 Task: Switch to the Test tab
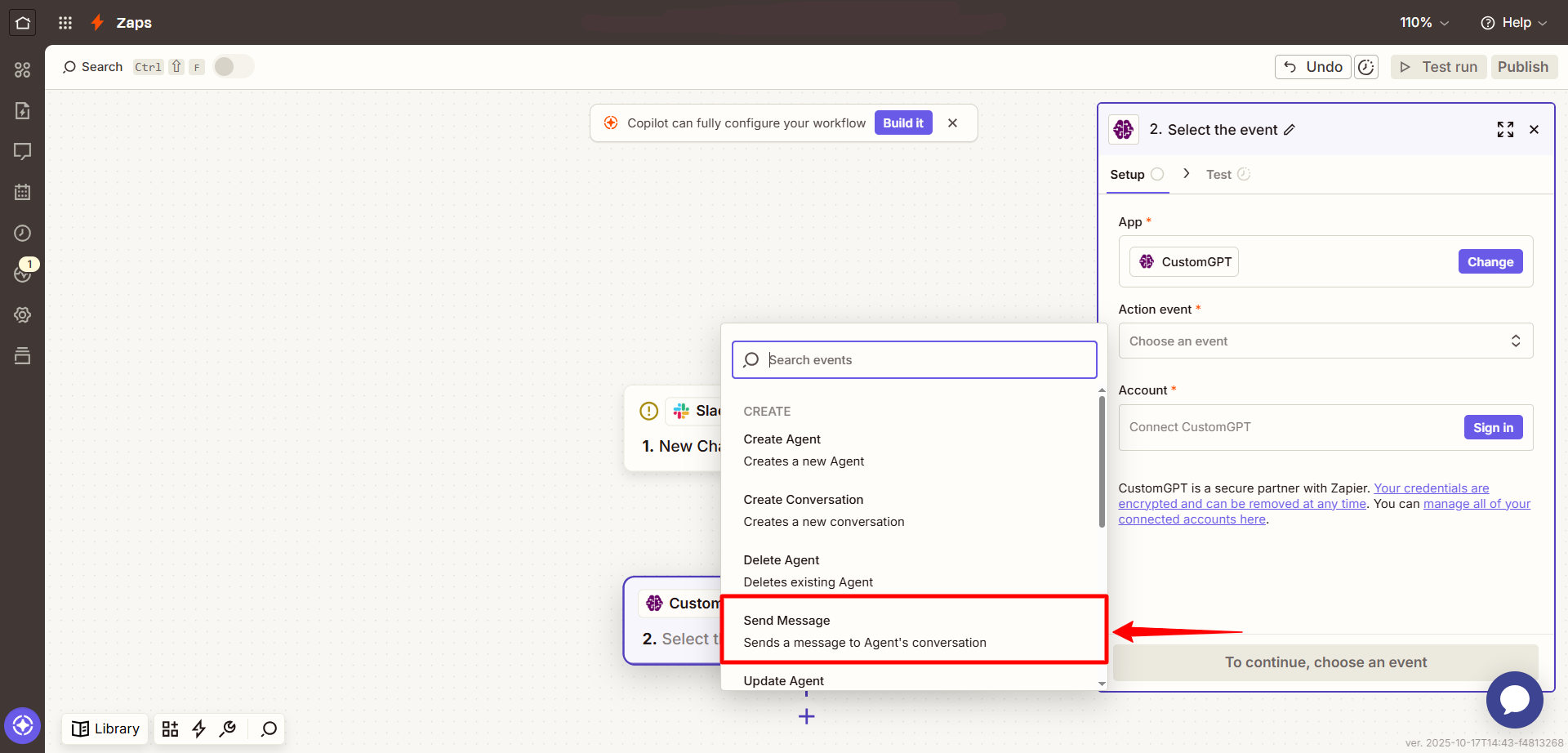[1227, 175]
